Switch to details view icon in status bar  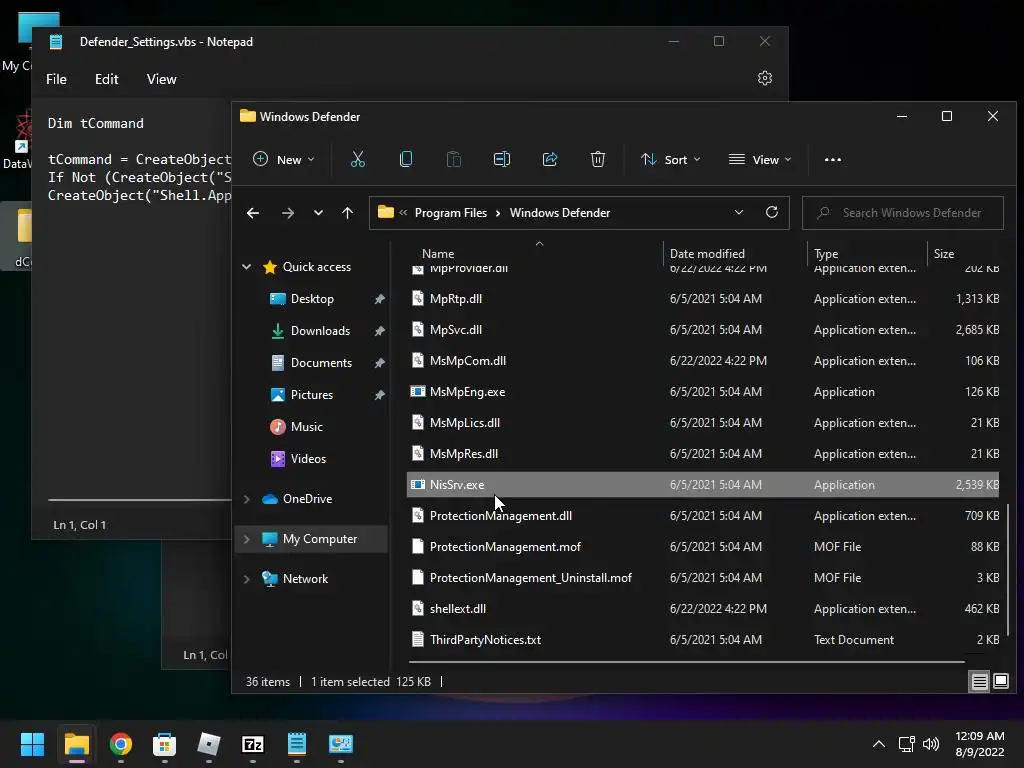980,682
